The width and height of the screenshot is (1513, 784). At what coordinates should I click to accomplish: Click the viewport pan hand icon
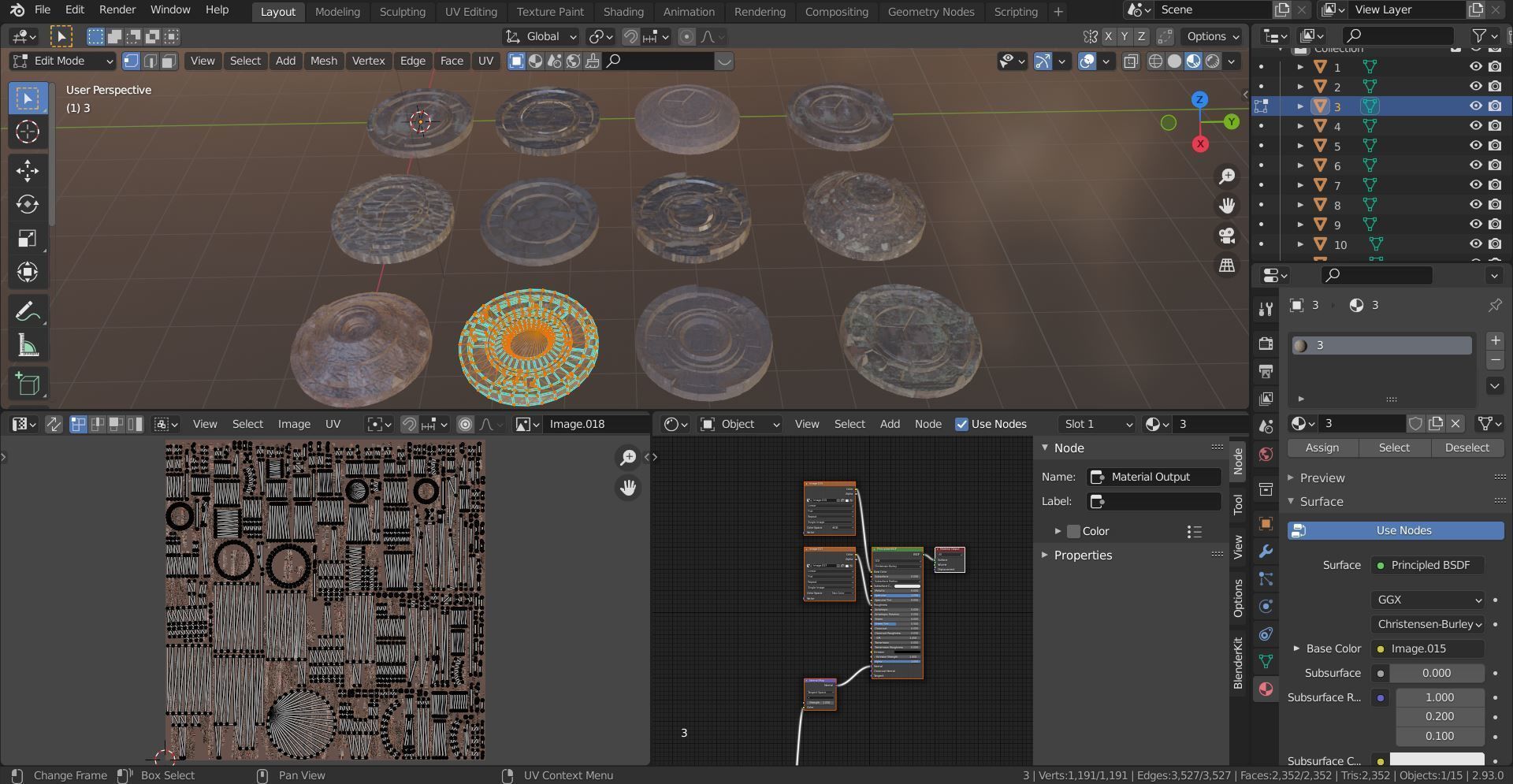pos(1227,206)
